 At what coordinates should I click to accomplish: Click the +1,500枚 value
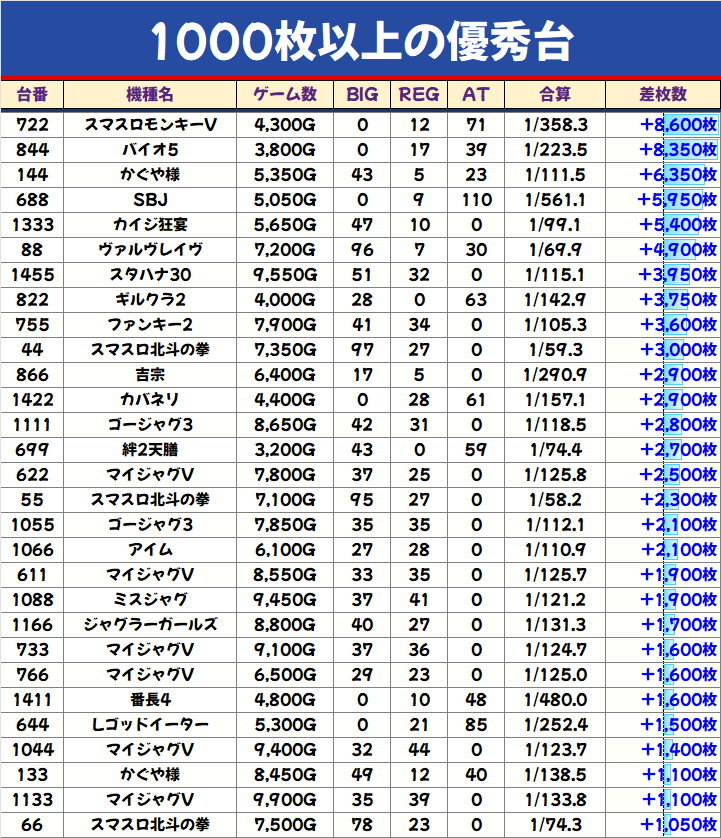678,725
